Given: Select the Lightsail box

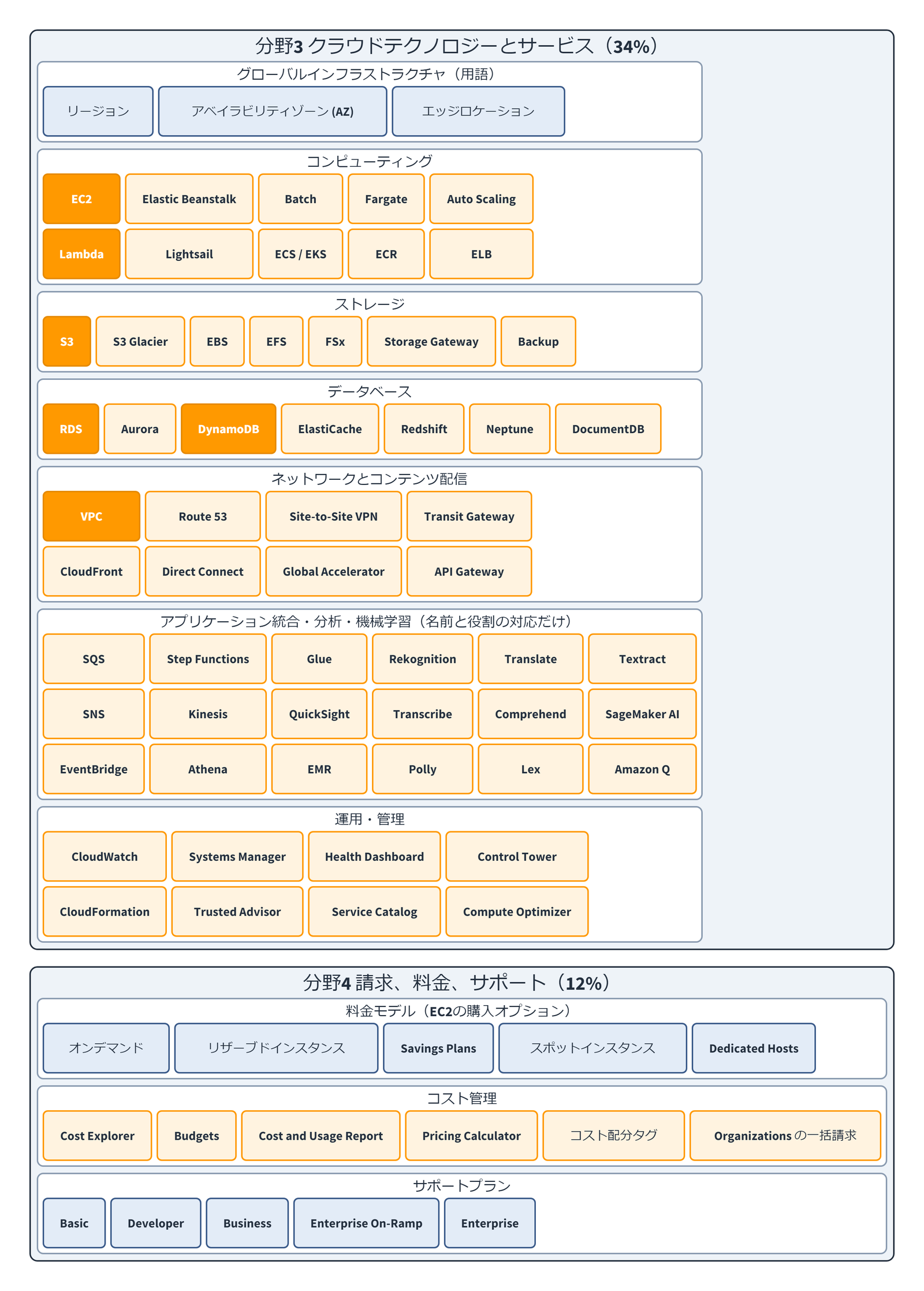Looking at the screenshot, I should pos(189,254).
